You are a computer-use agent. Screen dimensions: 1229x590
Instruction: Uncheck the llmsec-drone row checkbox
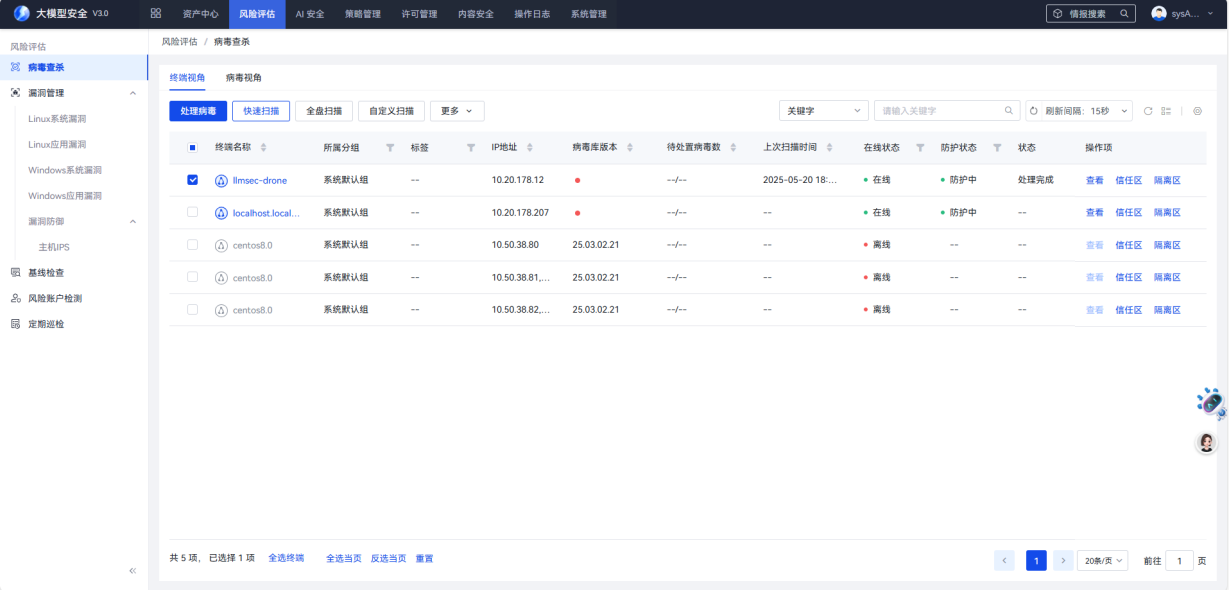193,180
